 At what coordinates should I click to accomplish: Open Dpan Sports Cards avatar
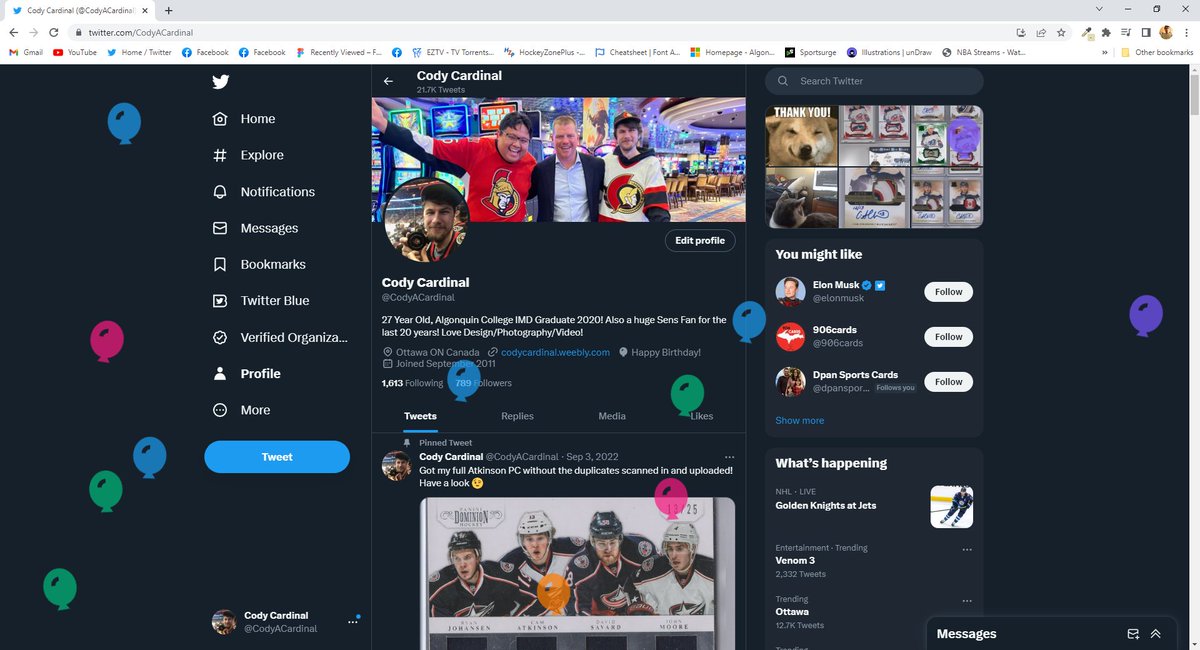pos(791,381)
